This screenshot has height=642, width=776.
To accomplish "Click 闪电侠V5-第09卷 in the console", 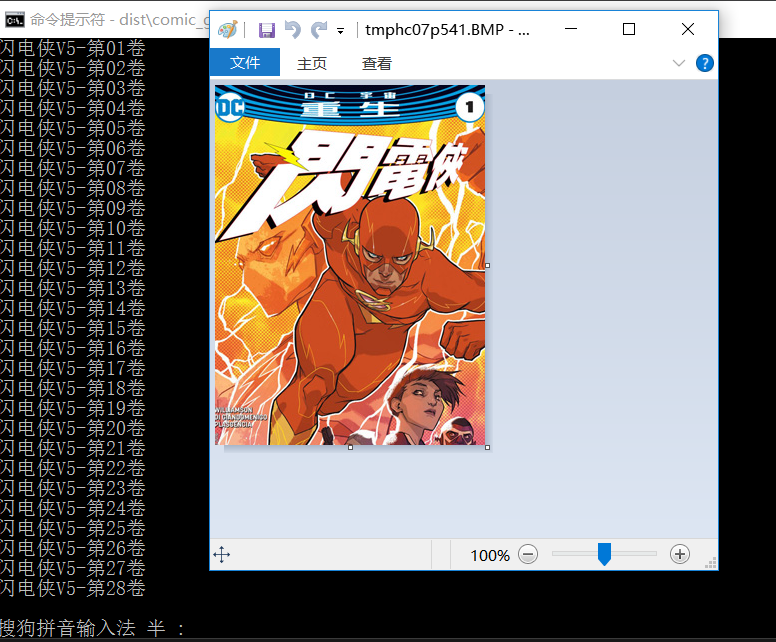I will pos(73,208).
